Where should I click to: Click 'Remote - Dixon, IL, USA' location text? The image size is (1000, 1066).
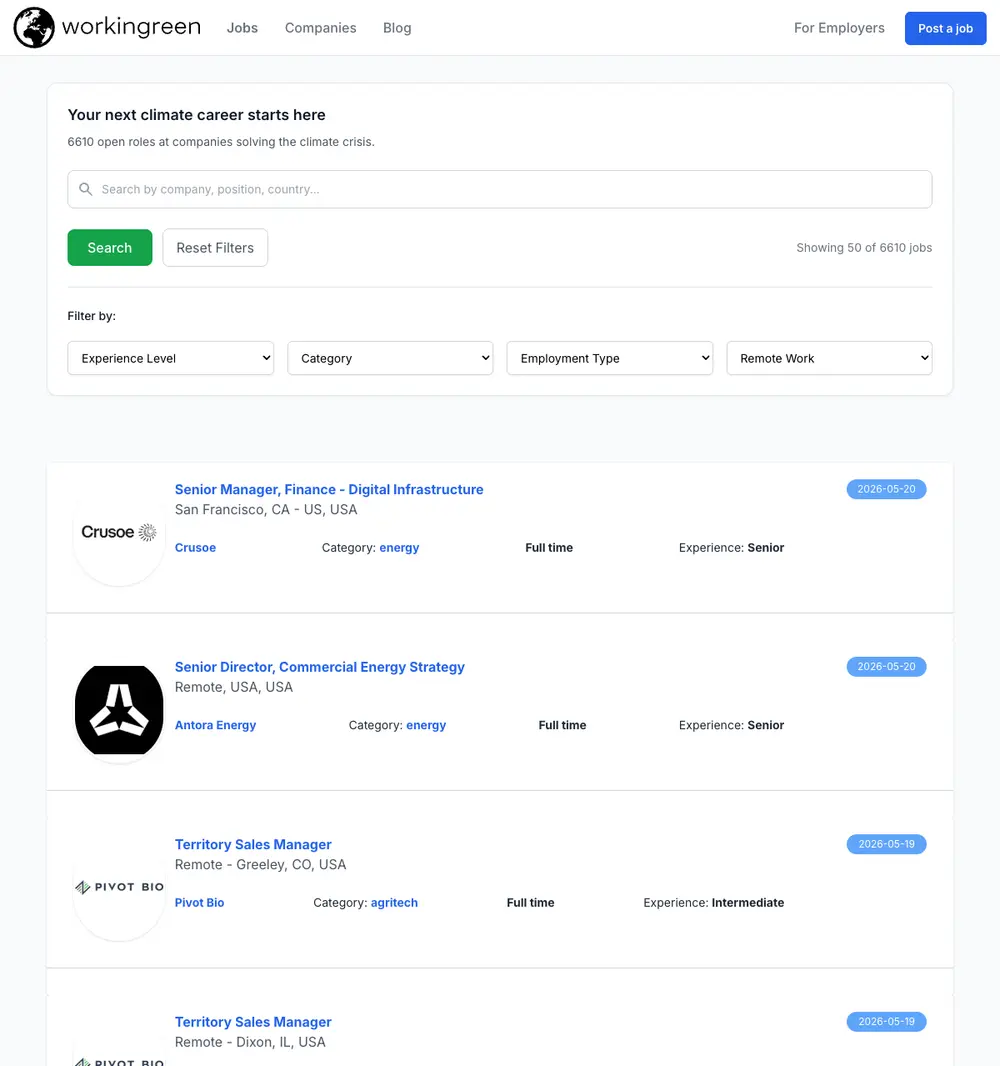250,1042
